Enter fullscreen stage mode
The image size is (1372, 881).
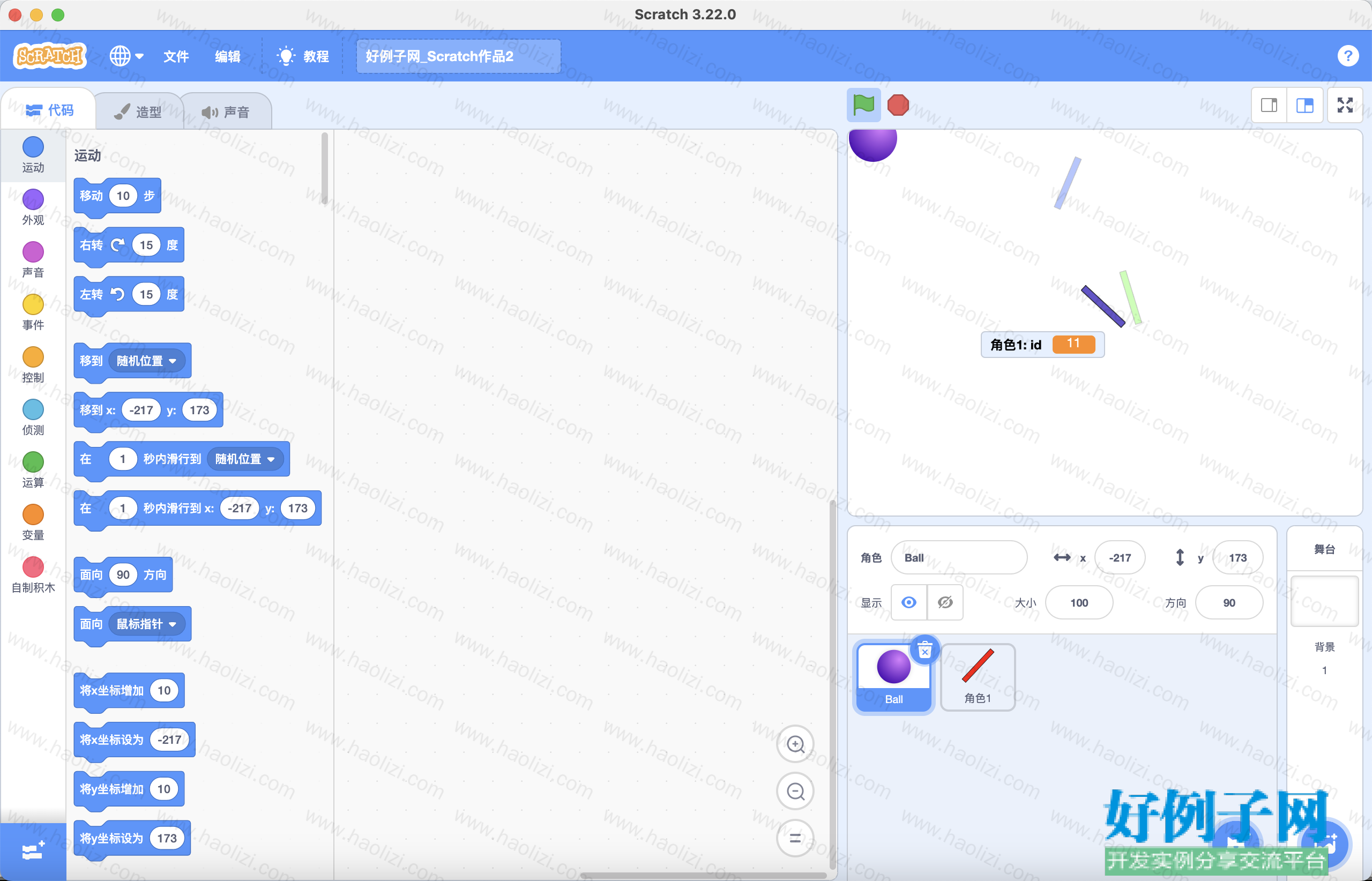point(1345,105)
